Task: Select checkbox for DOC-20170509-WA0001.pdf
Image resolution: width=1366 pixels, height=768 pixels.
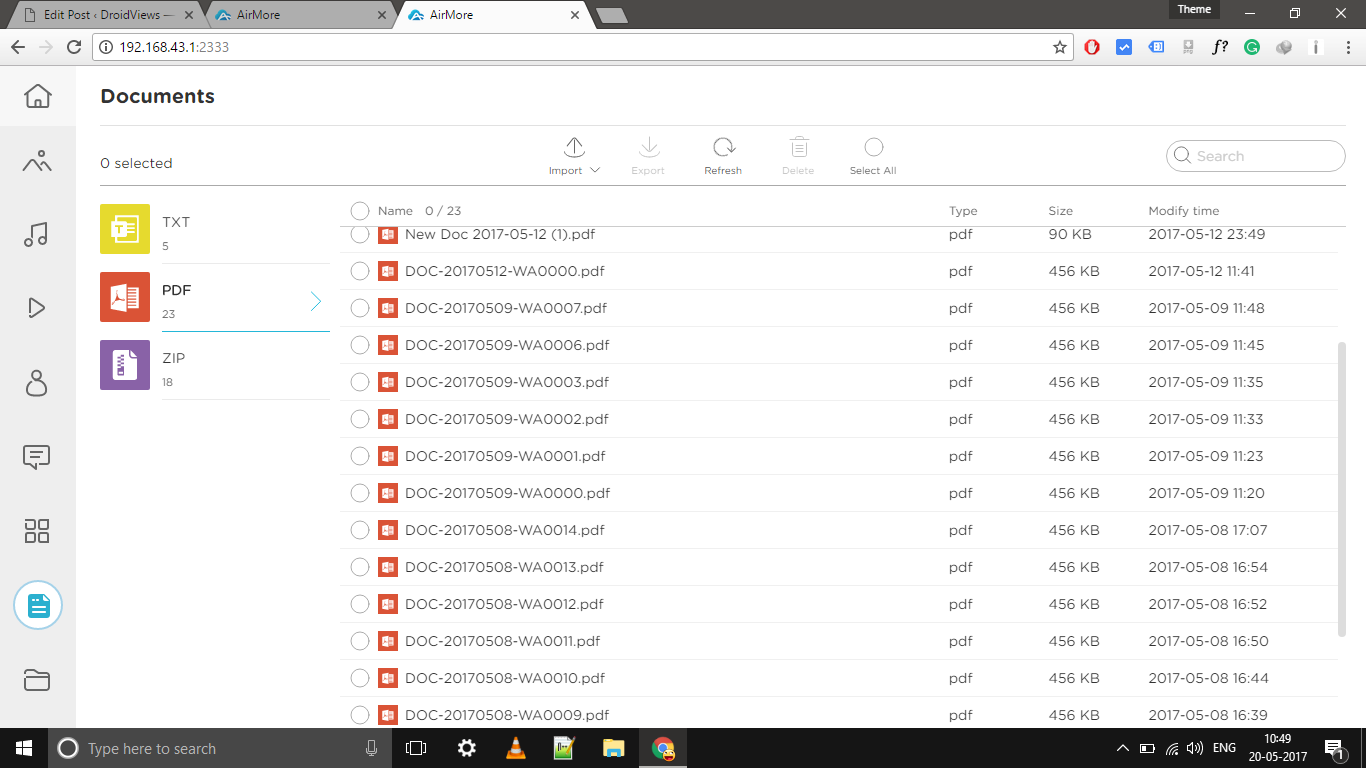Action: tap(360, 456)
